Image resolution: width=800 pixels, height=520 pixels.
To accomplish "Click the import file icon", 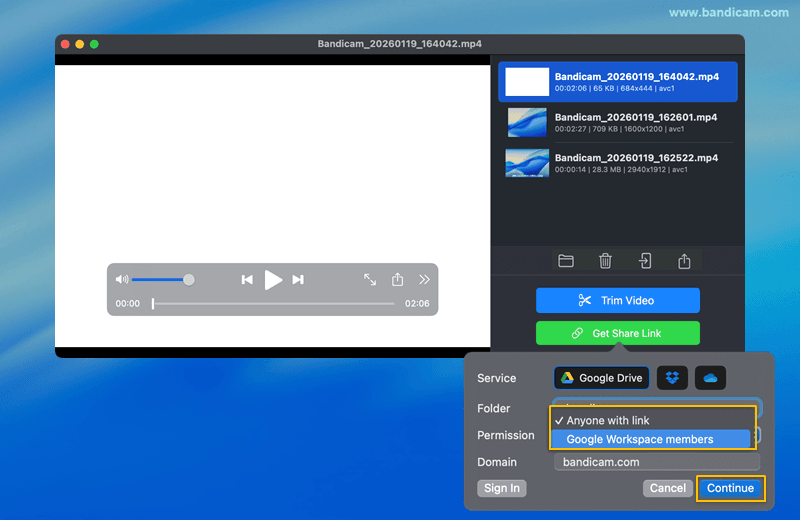I will coord(645,261).
